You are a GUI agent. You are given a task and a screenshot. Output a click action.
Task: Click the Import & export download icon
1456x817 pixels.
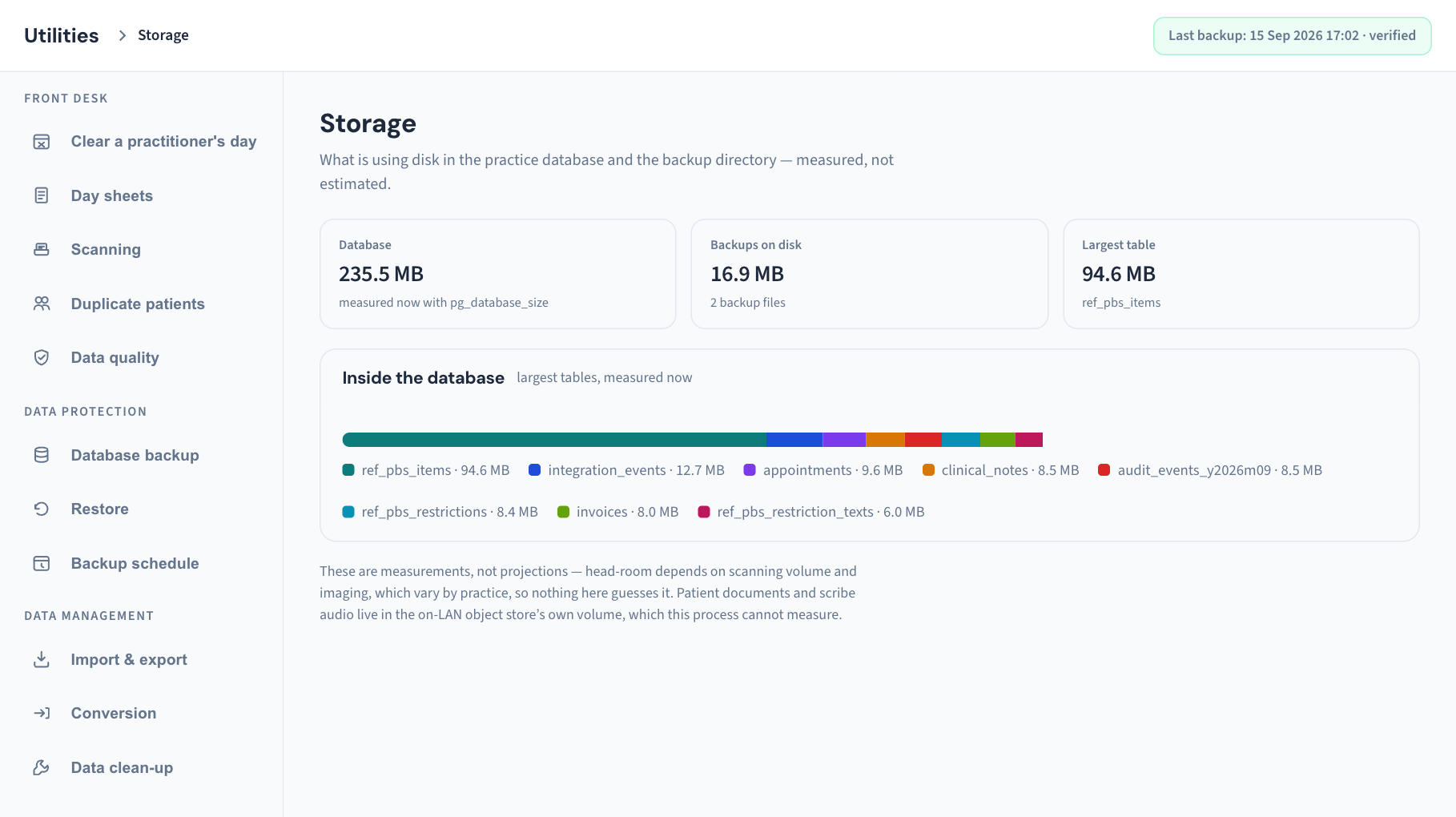[x=42, y=659]
